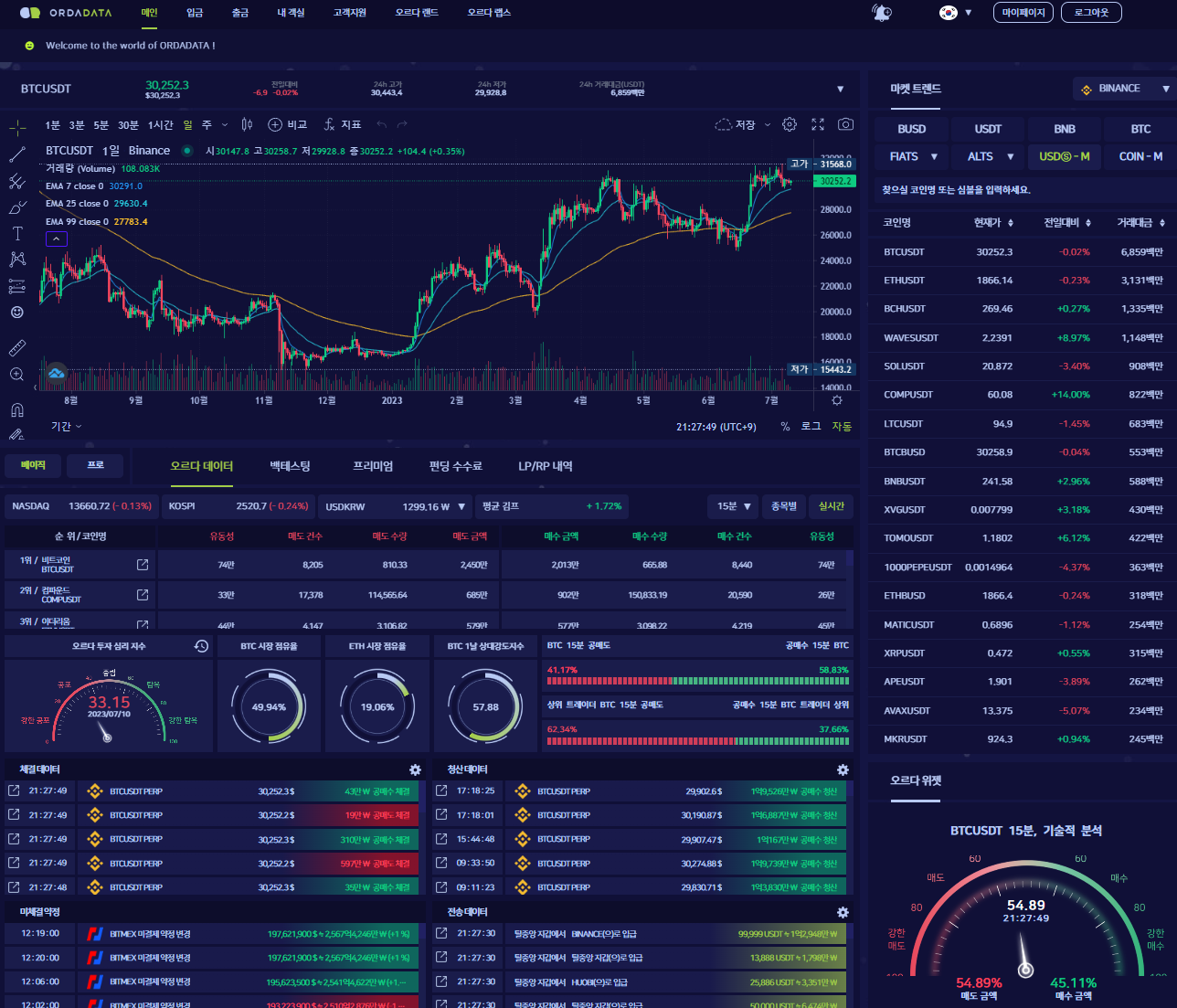Select the text annotation tool
This screenshot has width=1177, height=1008.
click(x=17, y=234)
